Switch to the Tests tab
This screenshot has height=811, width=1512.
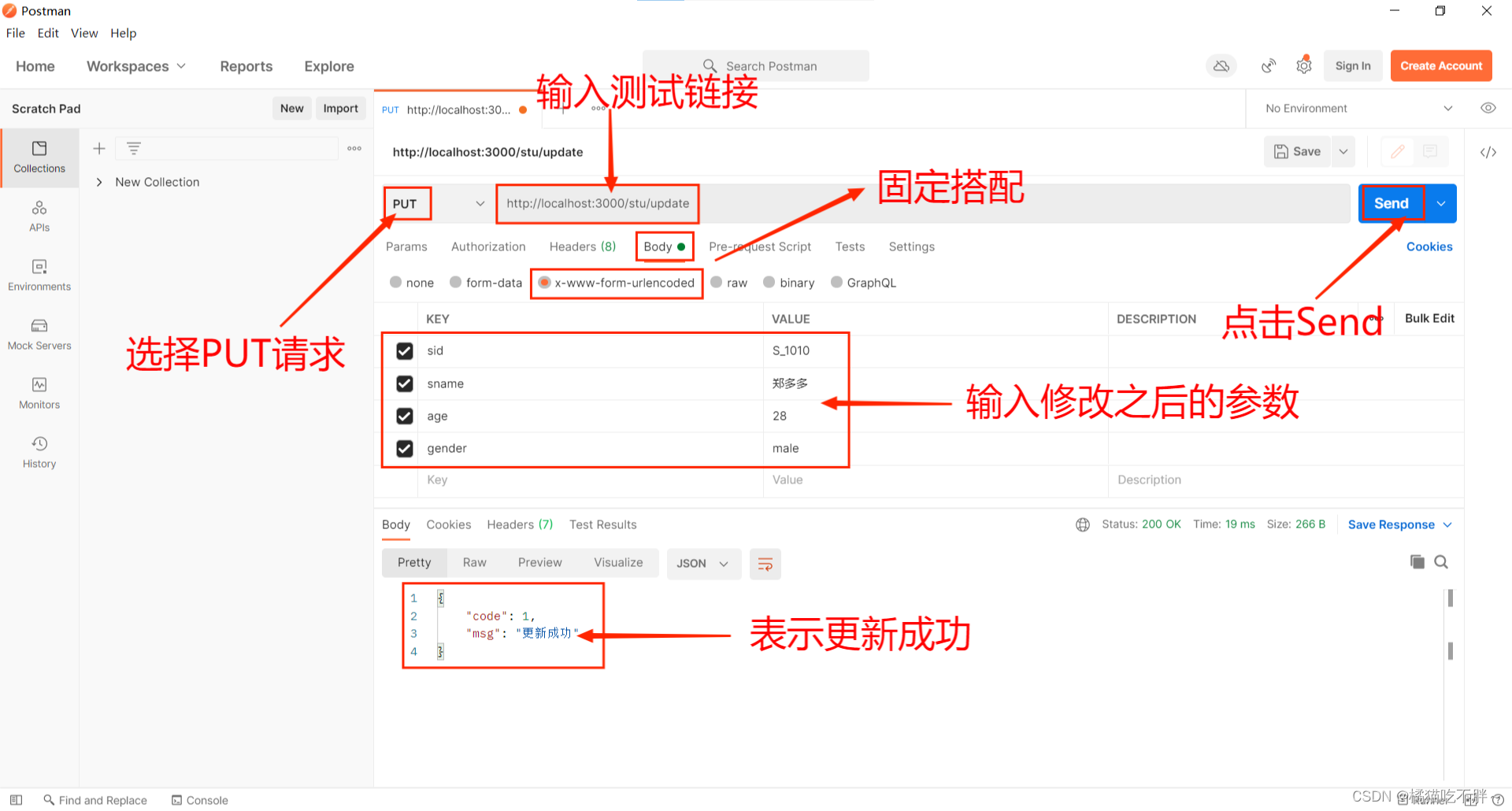pos(850,246)
